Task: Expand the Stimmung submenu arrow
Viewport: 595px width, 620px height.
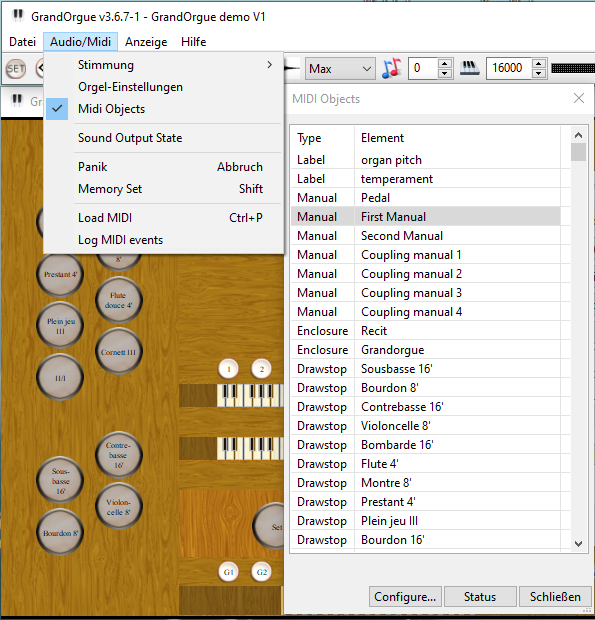Action: tap(270, 64)
